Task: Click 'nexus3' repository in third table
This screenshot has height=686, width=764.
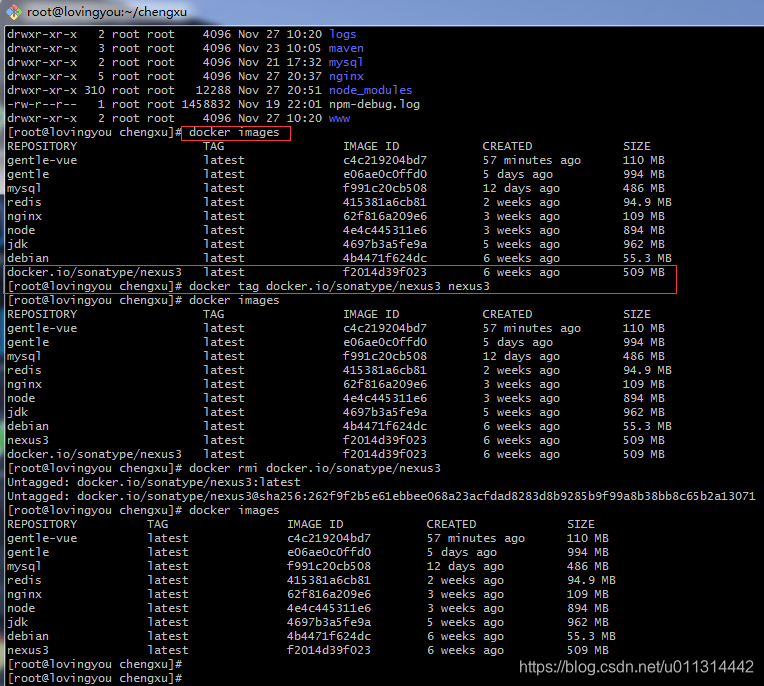Action: pyautogui.click(x=28, y=650)
